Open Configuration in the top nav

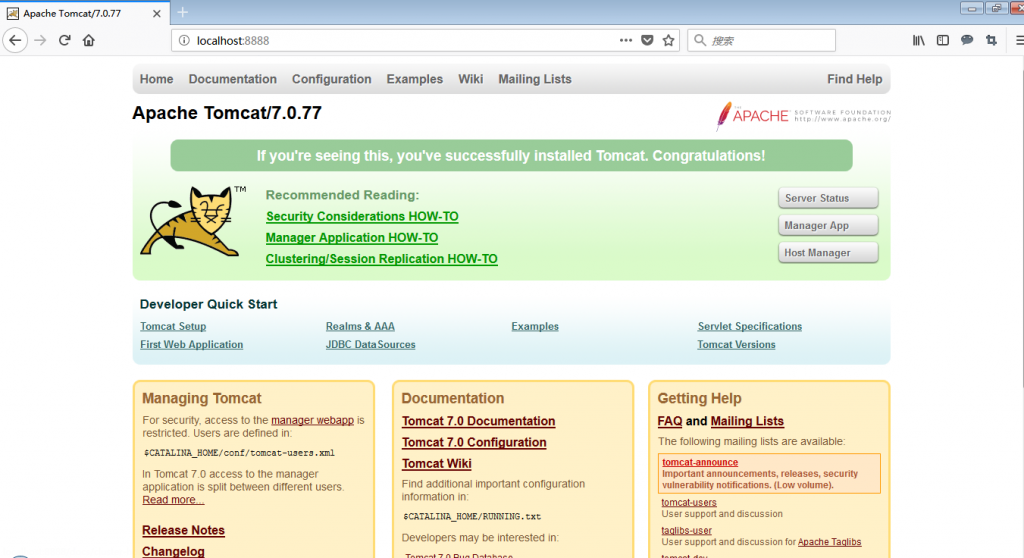(x=331, y=79)
